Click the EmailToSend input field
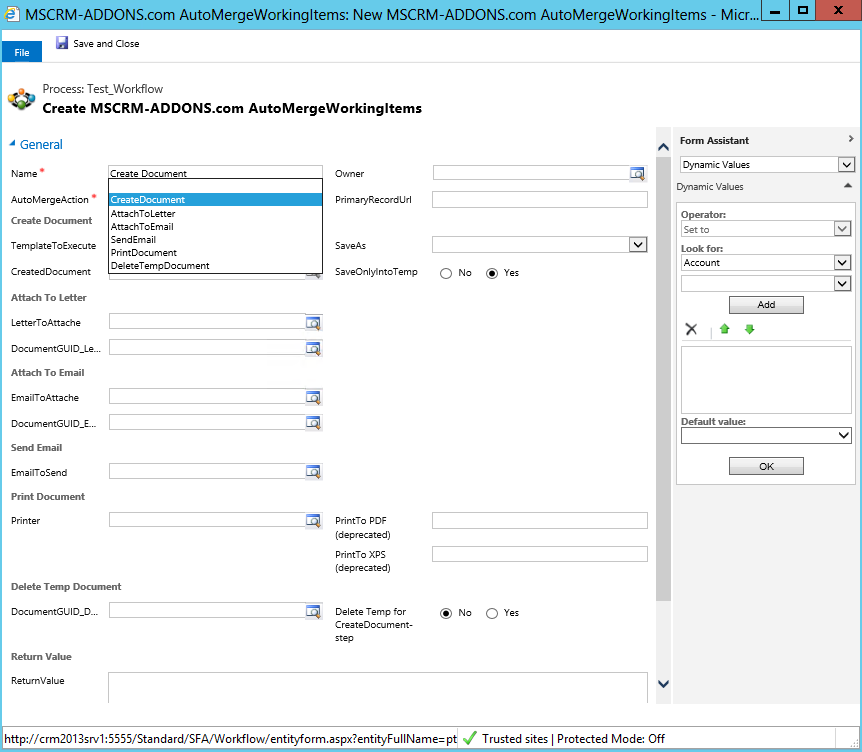This screenshot has height=752, width=862. pyautogui.click(x=207, y=471)
